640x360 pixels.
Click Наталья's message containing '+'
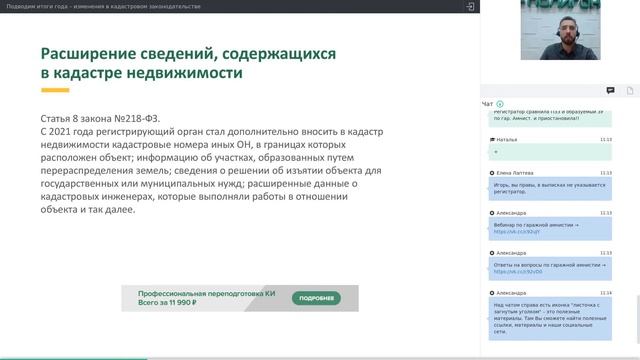pos(550,152)
